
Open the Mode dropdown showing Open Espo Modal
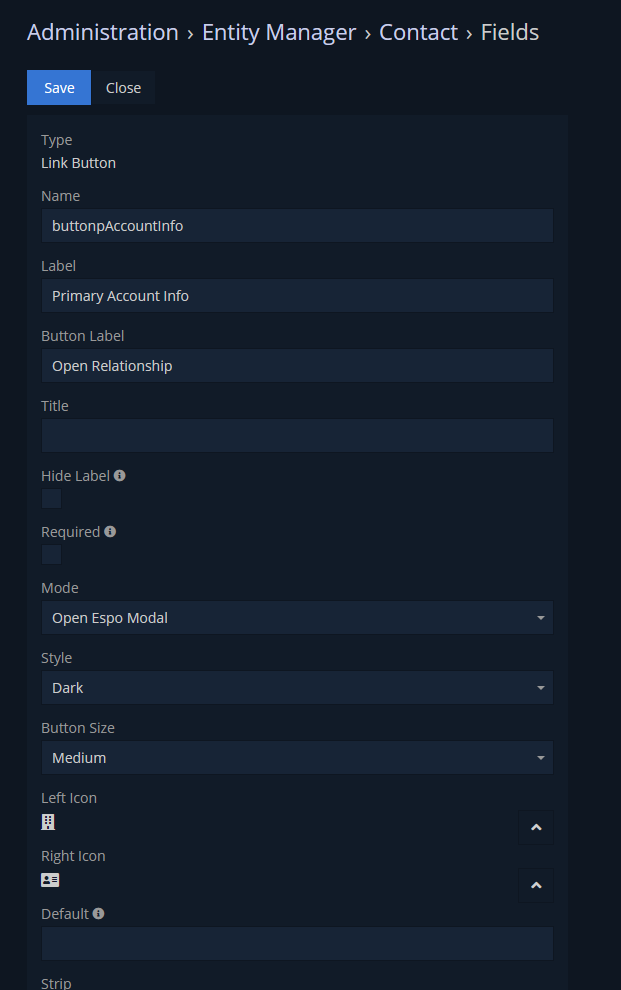pyautogui.click(x=297, y=617)
